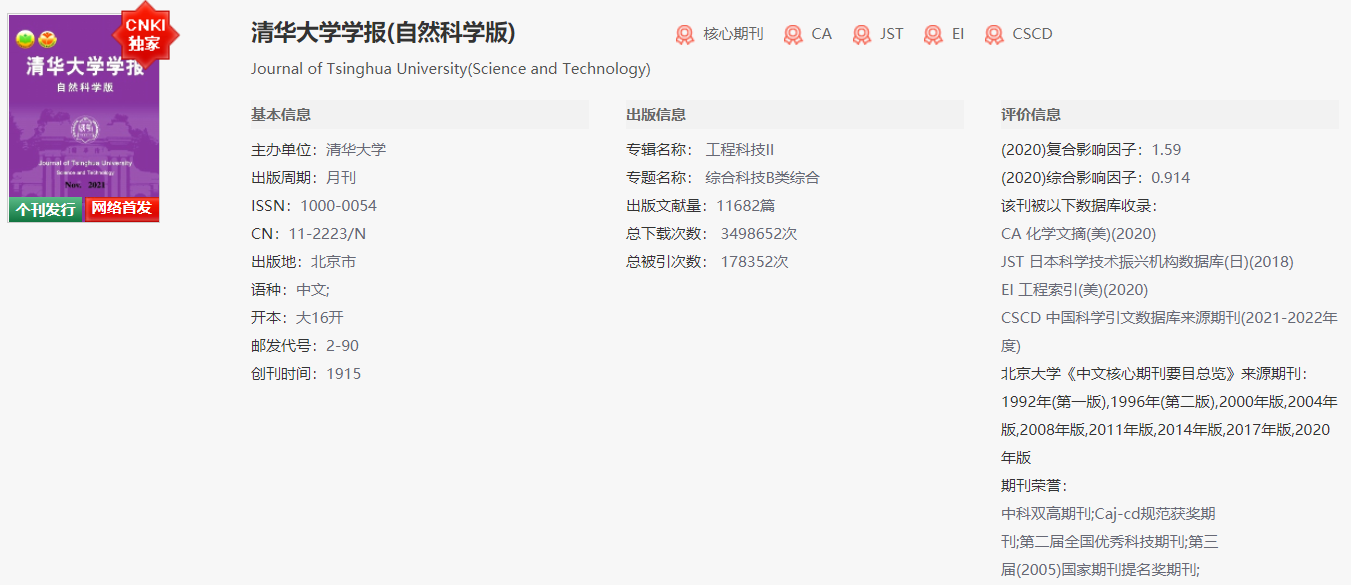Click the green 个刊发行 label
Image resolution: width=1351 pixels, height=585 pixels.
pyautogui.click(x=46, y=209)
